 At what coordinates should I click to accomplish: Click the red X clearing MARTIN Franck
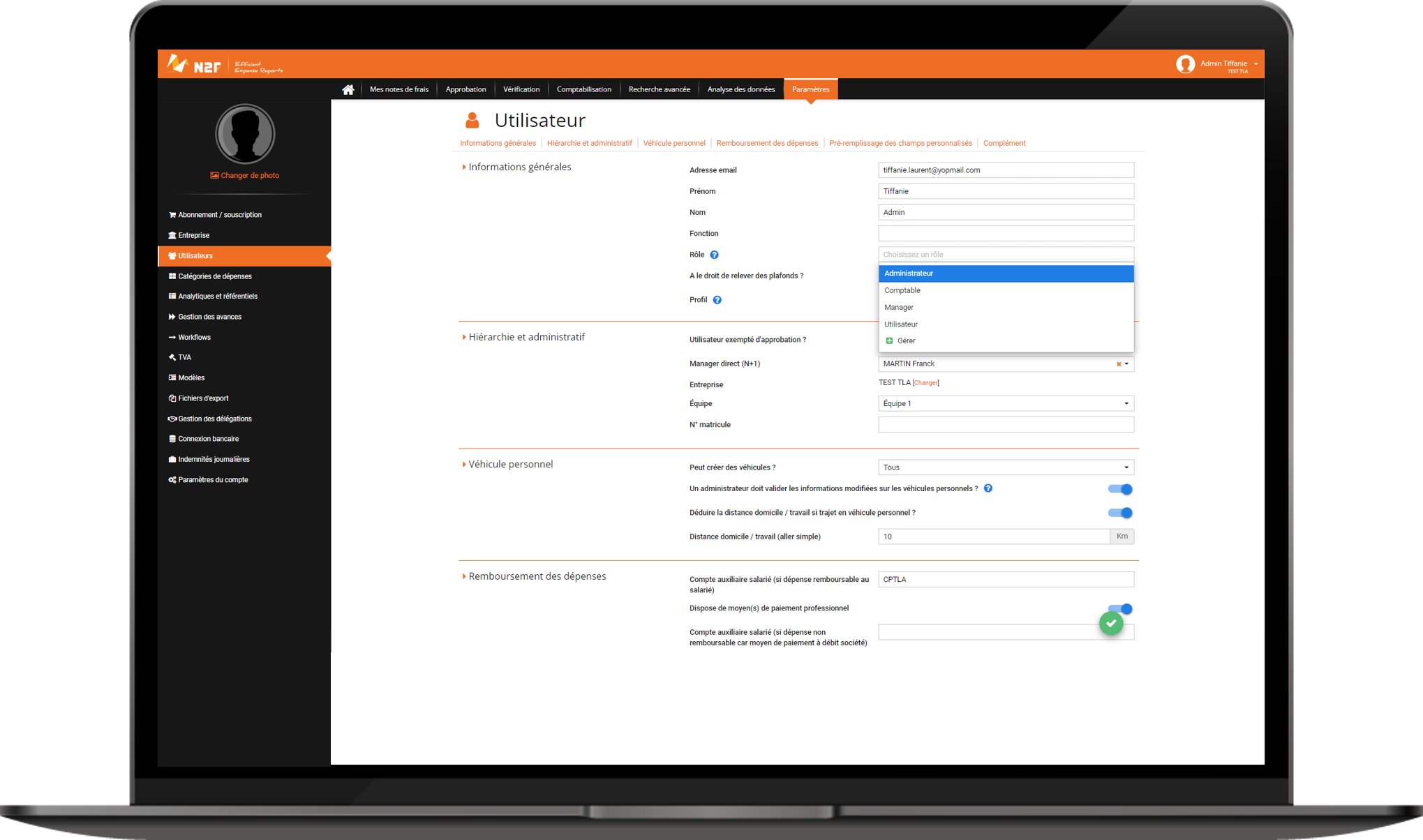1118,364
